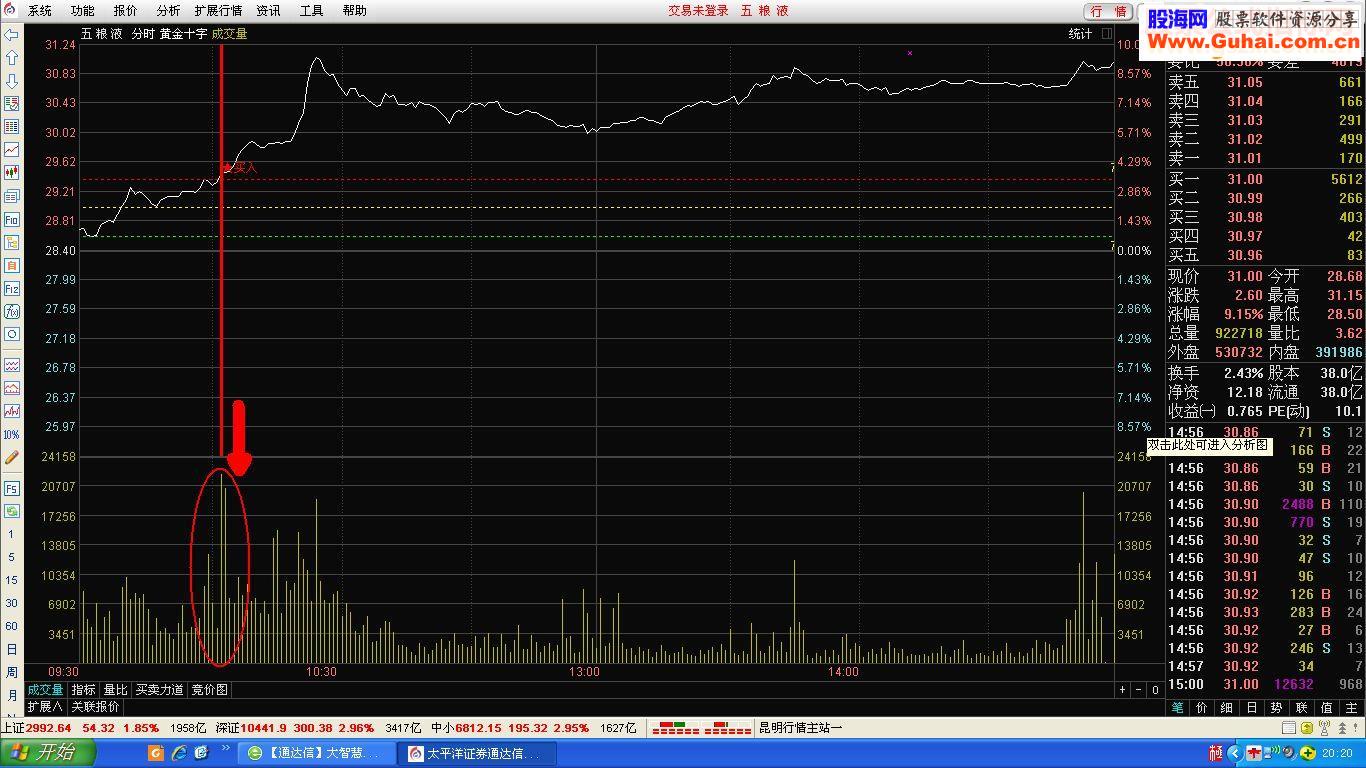
Task: Click the plus zoom button below chart
Action: coord(1123,690)
